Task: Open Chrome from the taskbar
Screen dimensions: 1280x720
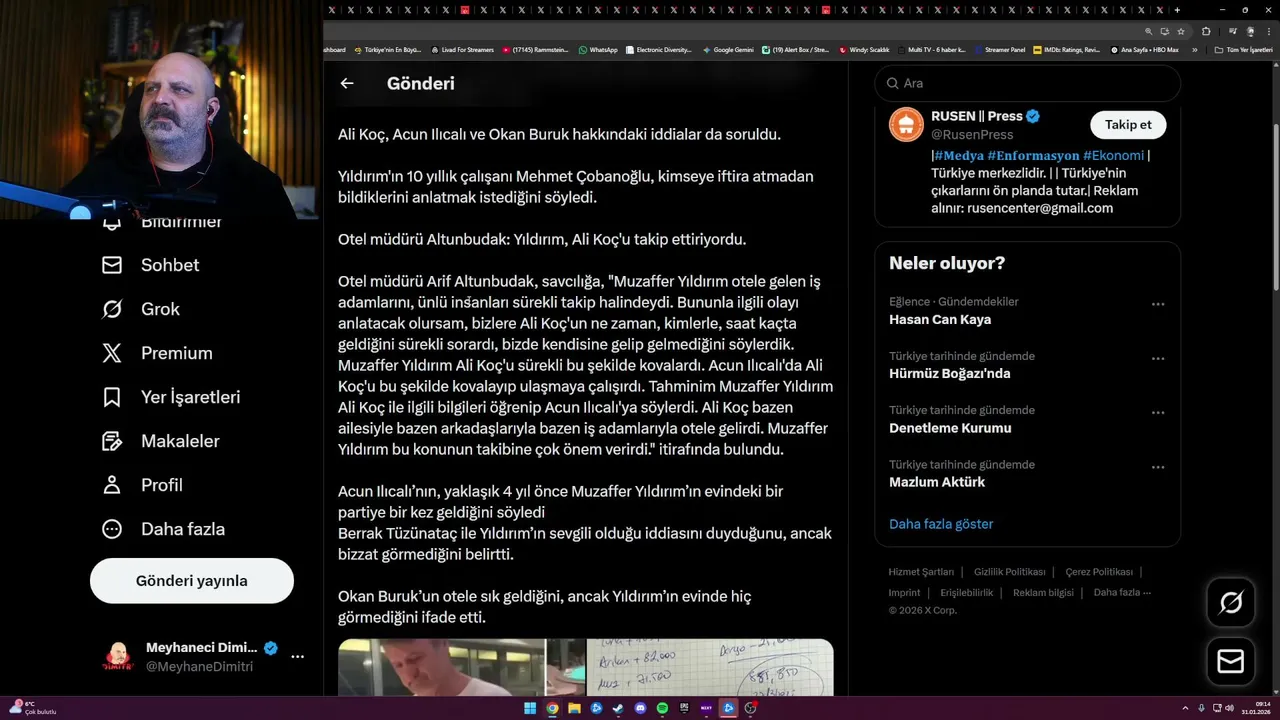Action: click(552, 708)
